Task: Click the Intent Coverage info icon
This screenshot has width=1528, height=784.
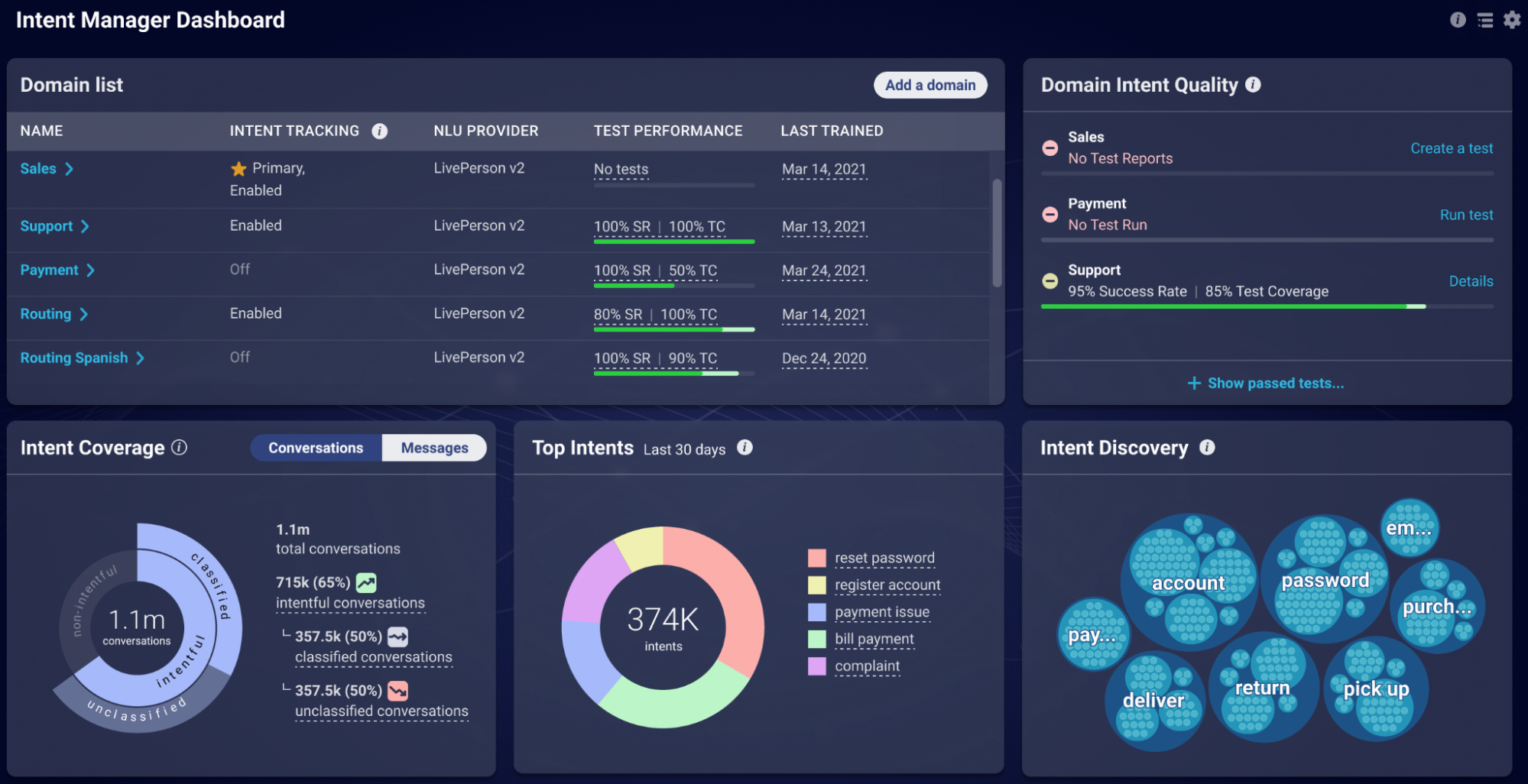Action: click(x=179, y=448)
